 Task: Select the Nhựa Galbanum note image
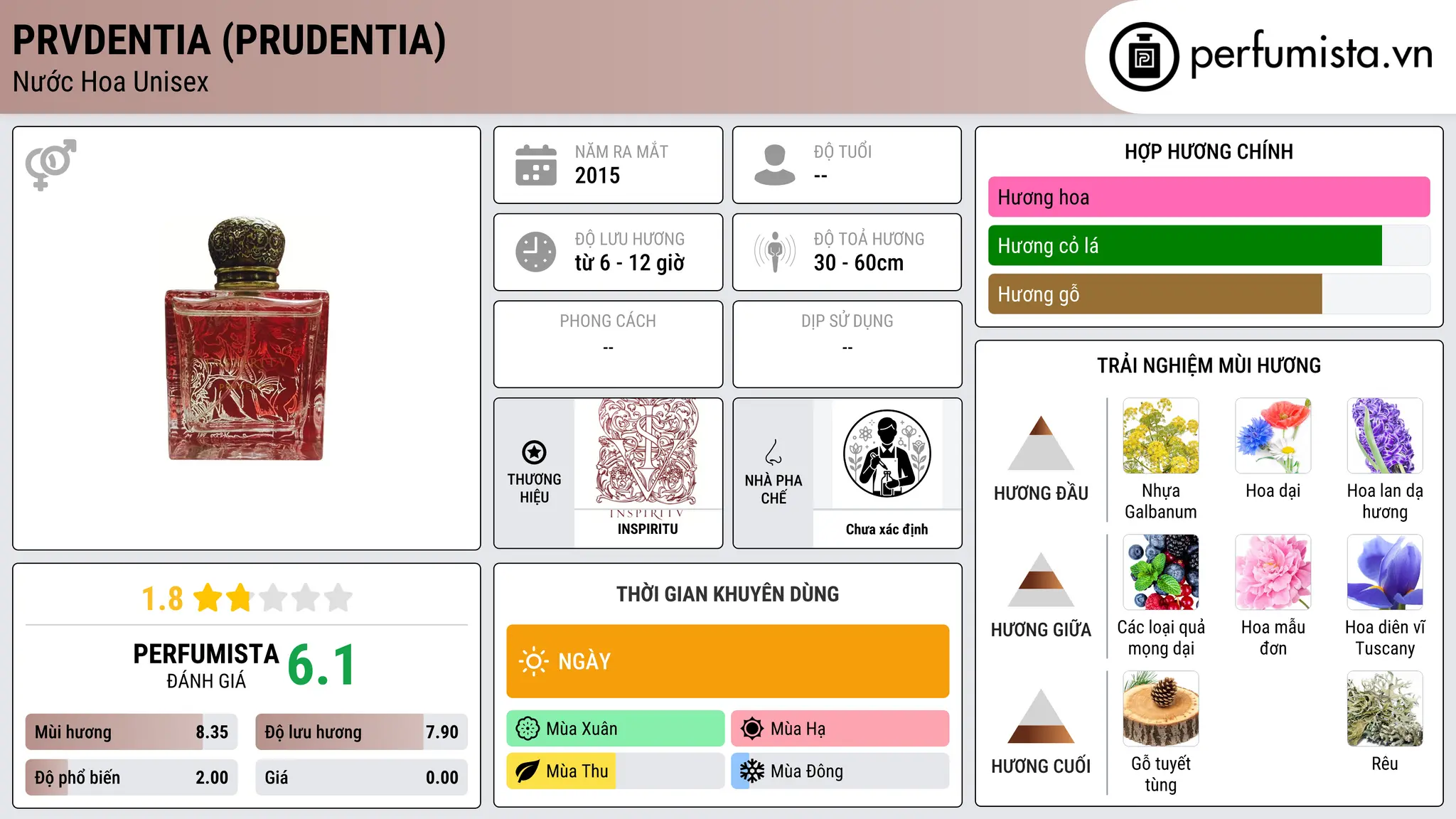[1160, 436]
